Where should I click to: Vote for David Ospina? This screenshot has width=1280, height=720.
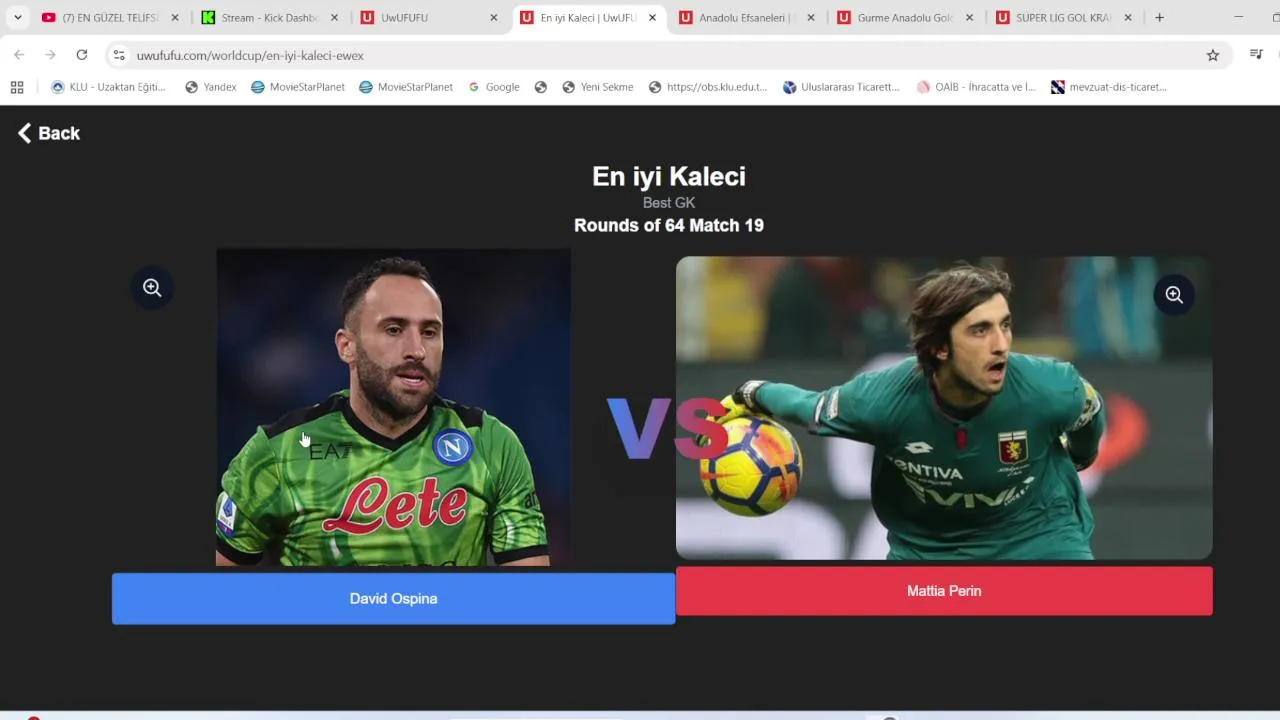(x=393, y=598)
